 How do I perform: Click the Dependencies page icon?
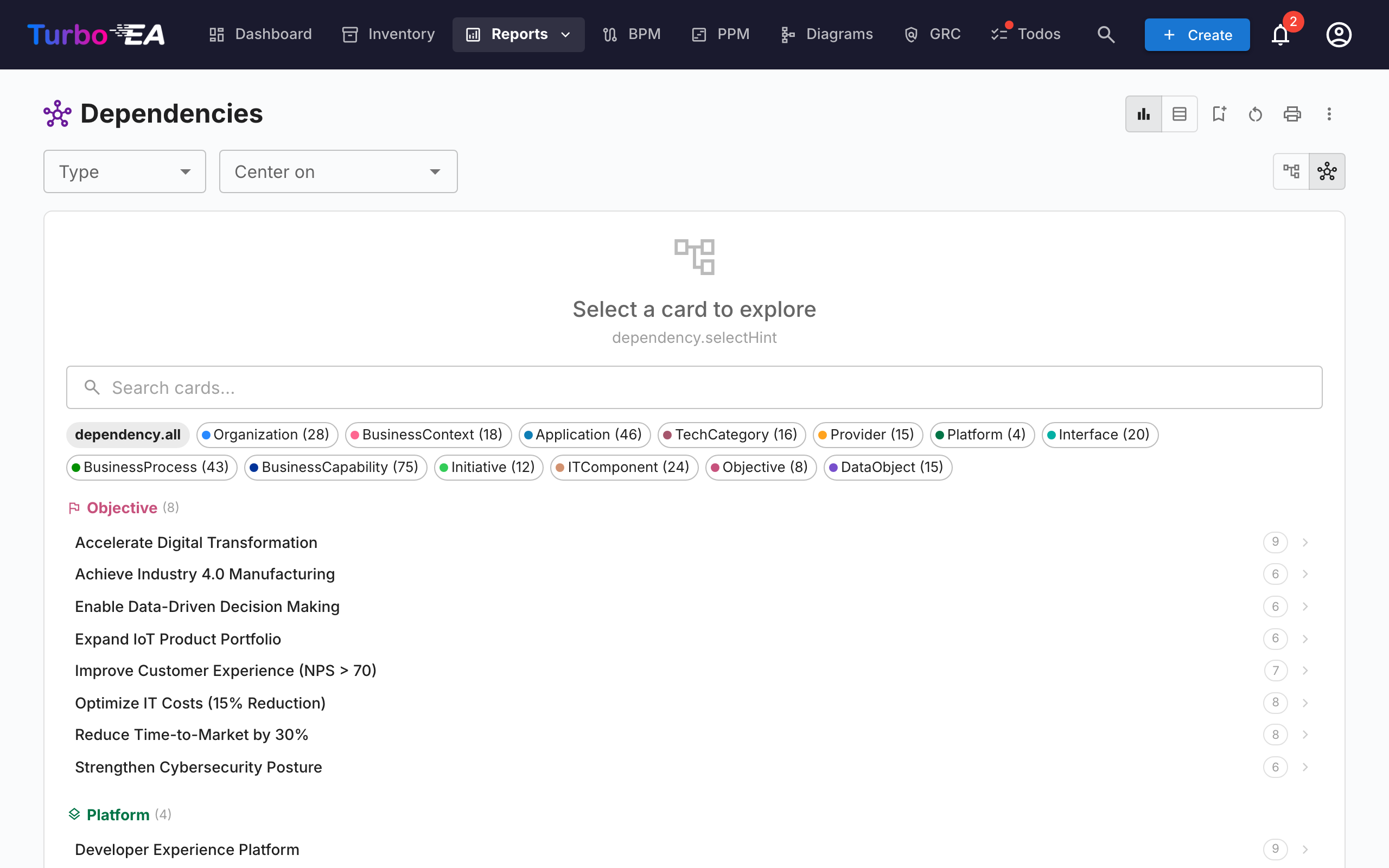pyautogui.click(x=58, y=114)
